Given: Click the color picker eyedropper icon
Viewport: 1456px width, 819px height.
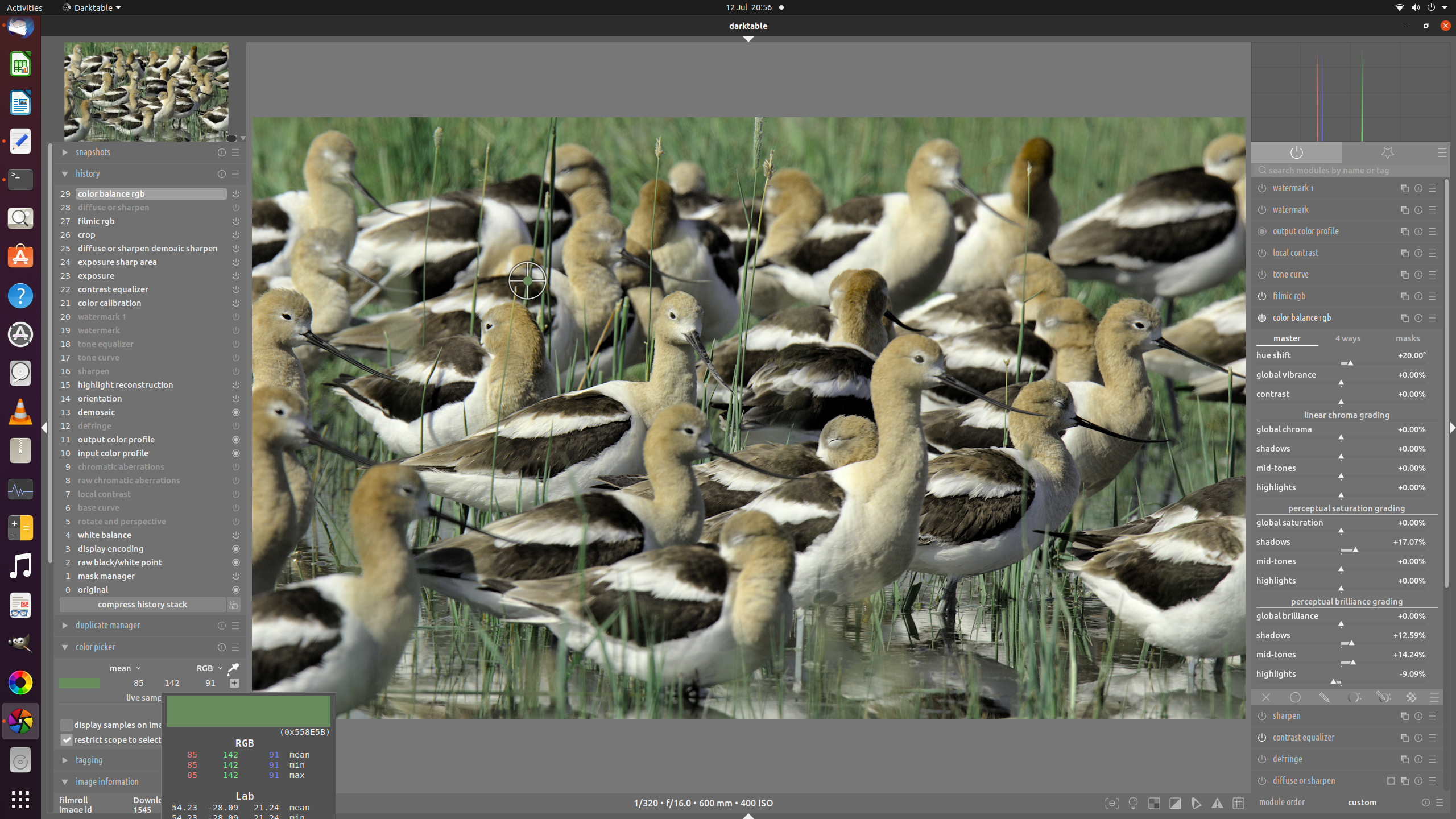Looking at the screenshot, I should [x=233, y=668].
